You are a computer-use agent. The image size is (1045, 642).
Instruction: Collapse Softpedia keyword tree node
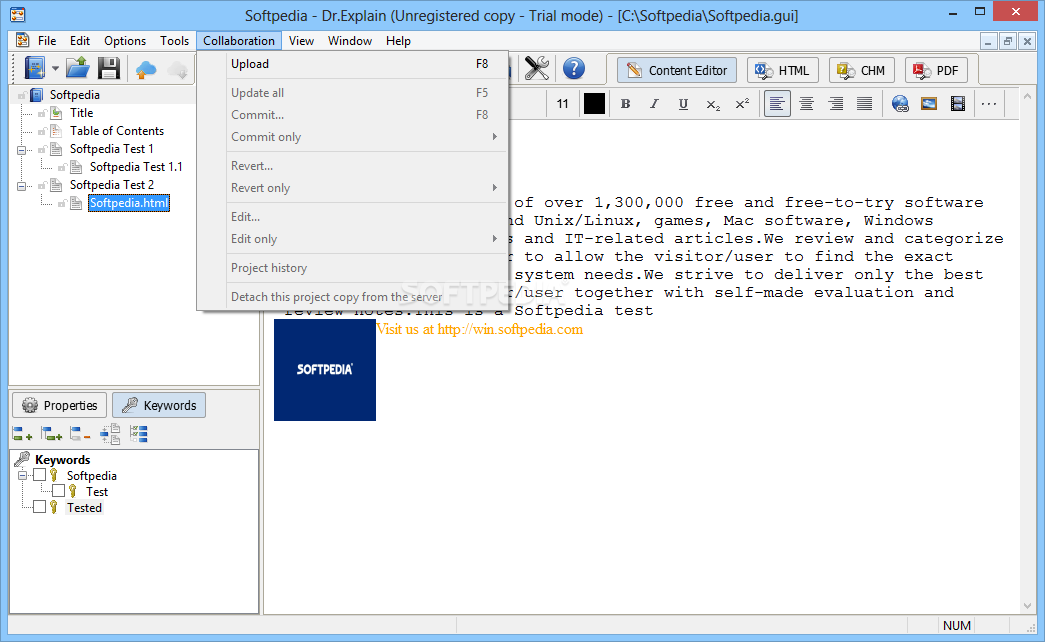(x=23, y=475)
